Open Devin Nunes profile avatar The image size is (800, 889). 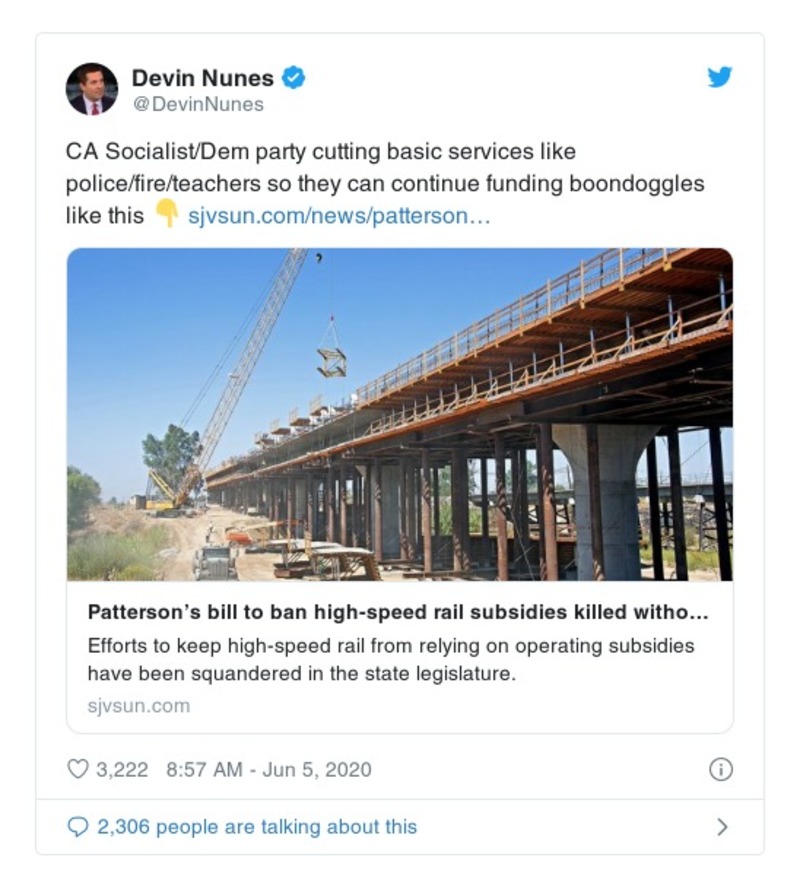pyautogui.click(x=92, y=89)
